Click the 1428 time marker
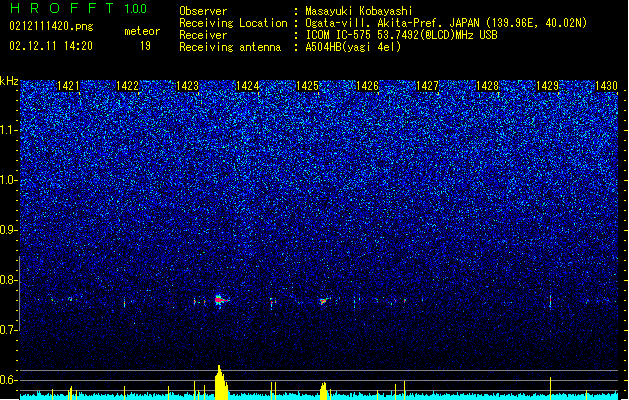Screen dimensions: 629x400 coord(487,86)
